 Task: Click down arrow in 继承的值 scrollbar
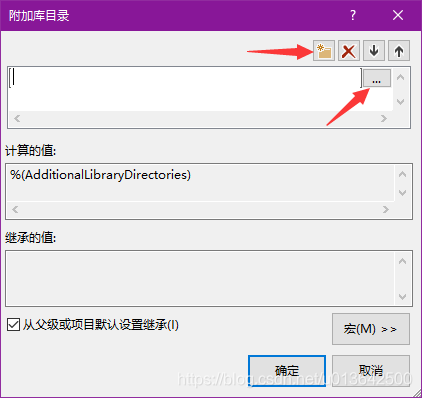(x=403, y=296)
